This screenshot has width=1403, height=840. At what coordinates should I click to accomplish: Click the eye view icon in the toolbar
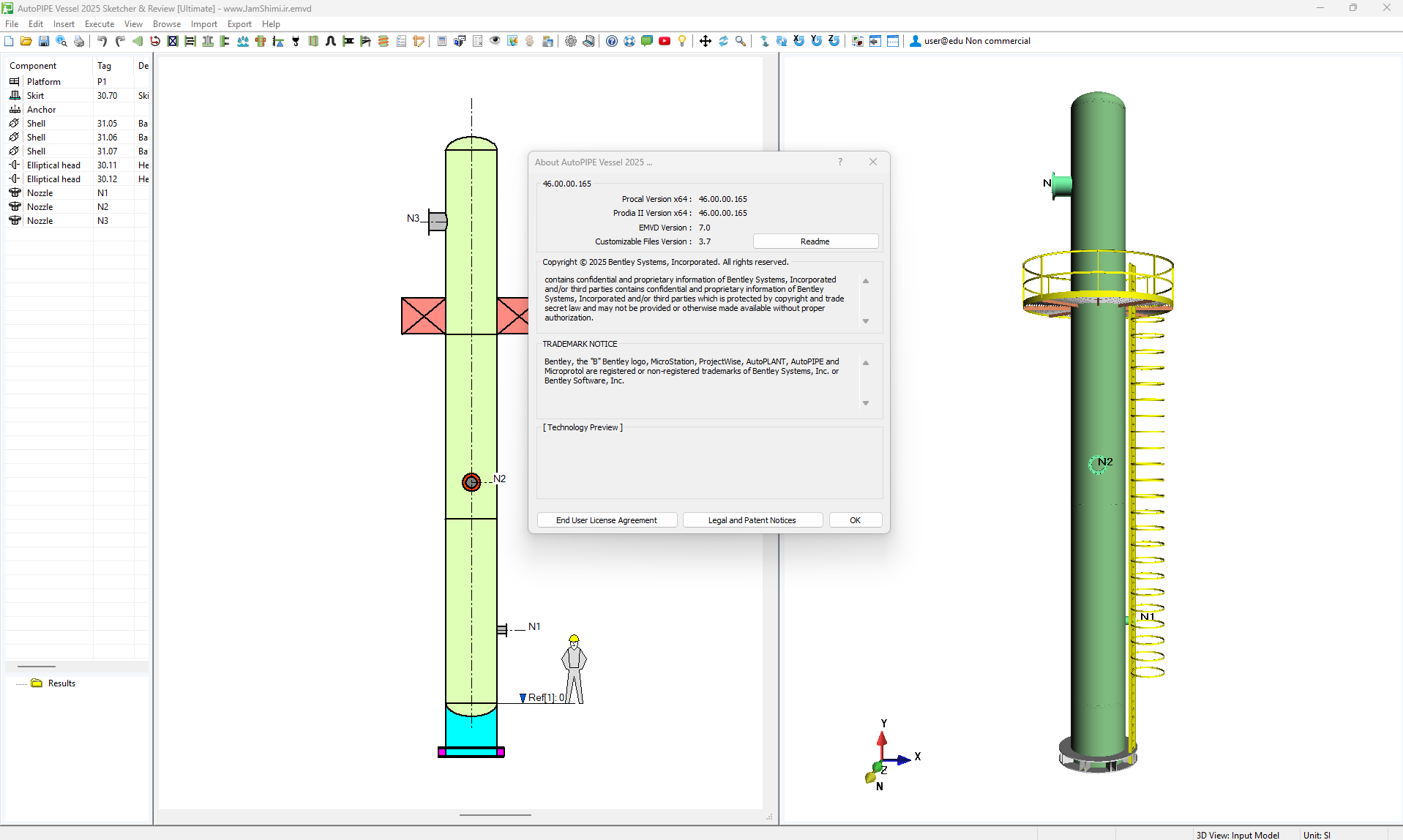[x=495, y=41]
